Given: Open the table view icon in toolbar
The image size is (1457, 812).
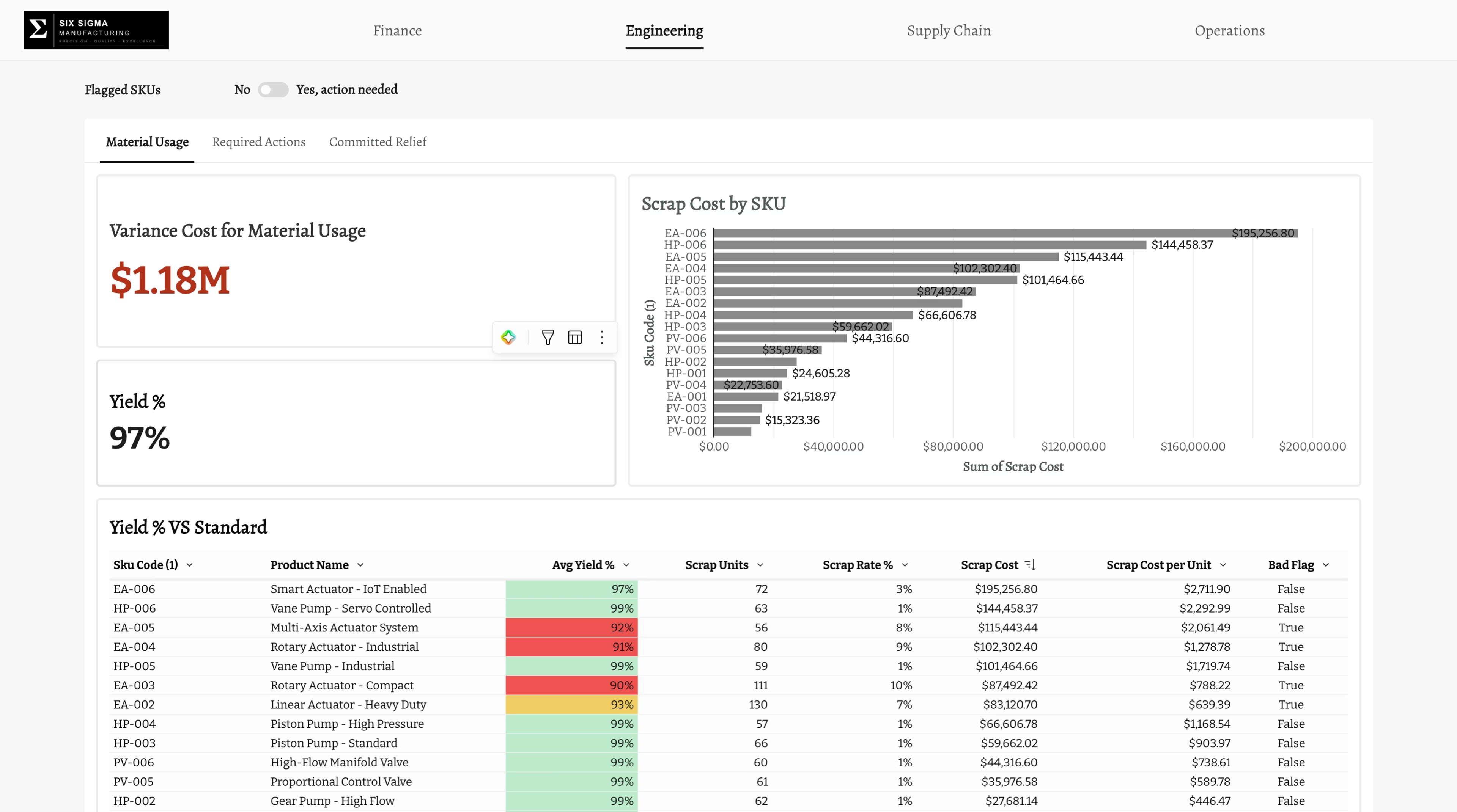Looking at the screenshot, I should 575,338.
